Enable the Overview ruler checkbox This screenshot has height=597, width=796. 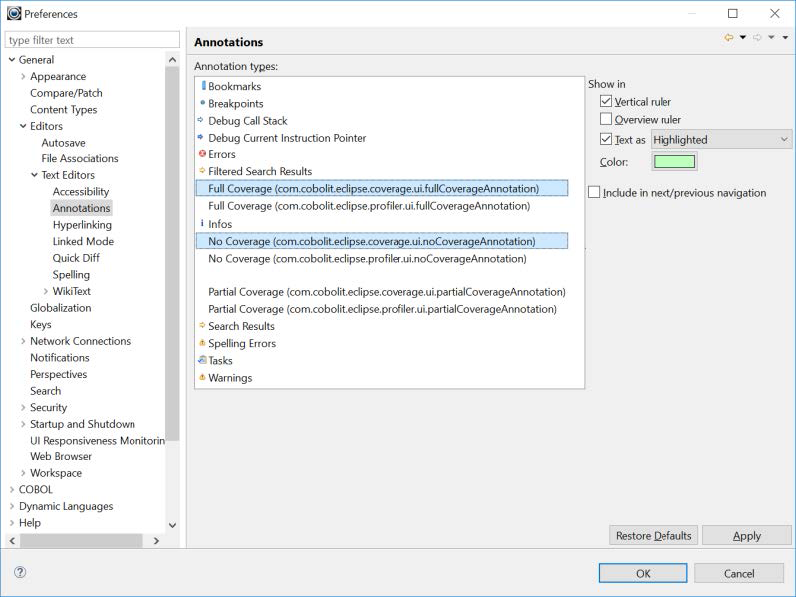point(606,119)
